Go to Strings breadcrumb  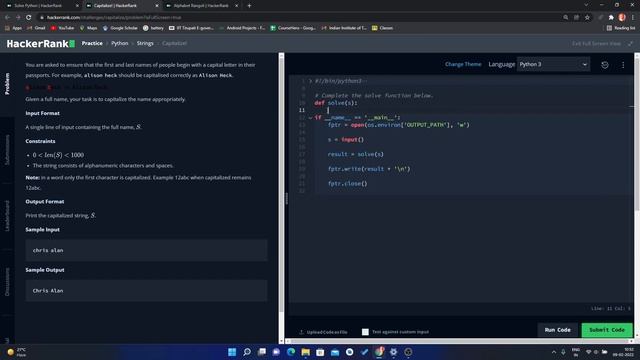tap(145, 43)
